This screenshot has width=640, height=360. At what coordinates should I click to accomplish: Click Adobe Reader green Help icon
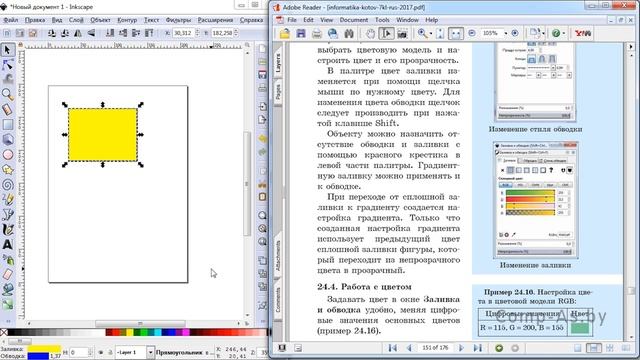pos(556,33)
